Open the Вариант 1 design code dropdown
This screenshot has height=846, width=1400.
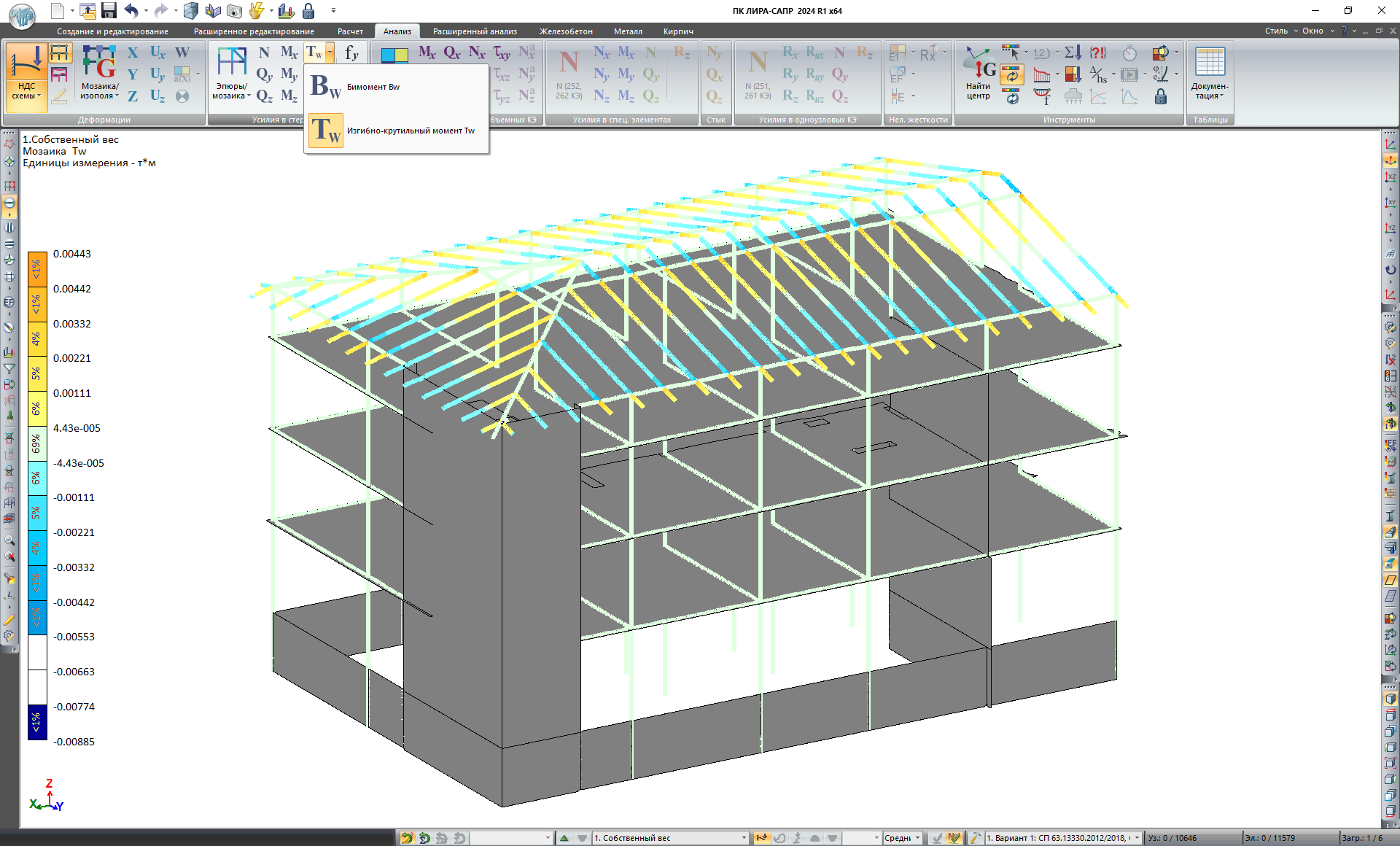[x=1062, y=838]
